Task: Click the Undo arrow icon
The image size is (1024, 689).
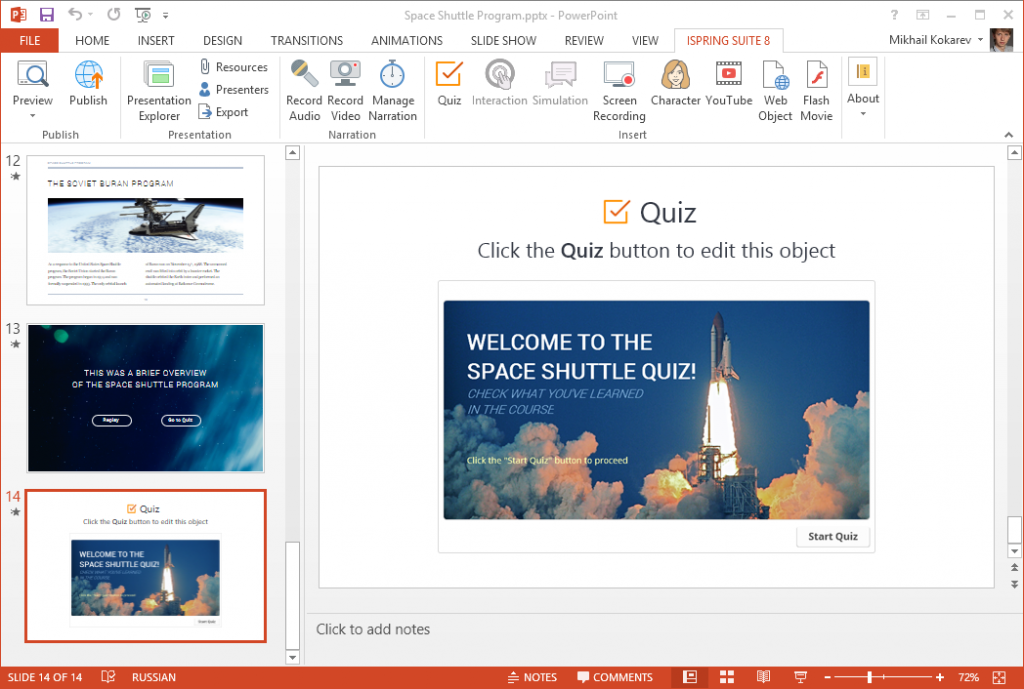Action: [75, 14]
